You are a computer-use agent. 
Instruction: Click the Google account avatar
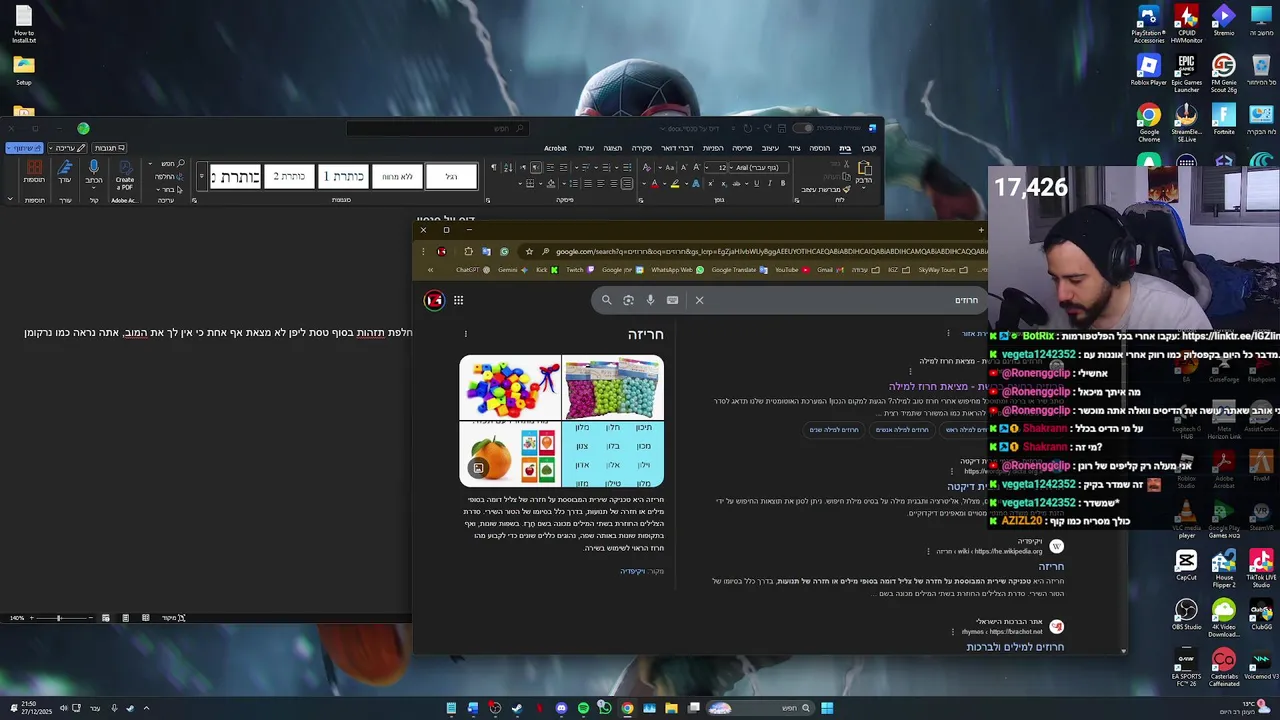(x=434, y=300)
